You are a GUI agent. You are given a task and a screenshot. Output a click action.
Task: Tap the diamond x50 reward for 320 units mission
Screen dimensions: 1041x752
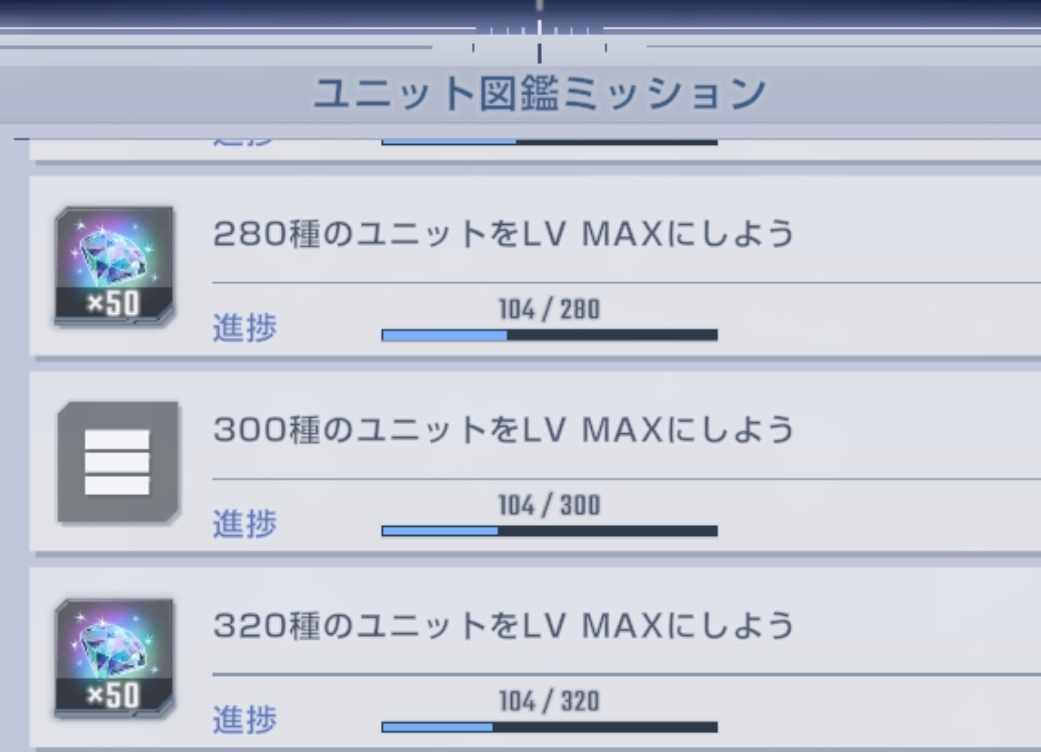[x=114, y=658]
